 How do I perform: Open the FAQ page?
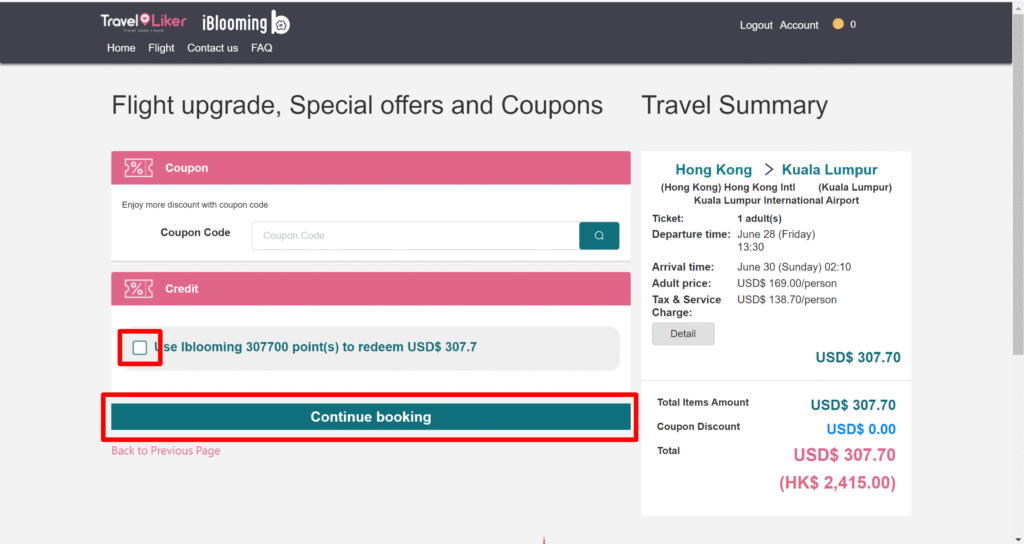[261, 48]
